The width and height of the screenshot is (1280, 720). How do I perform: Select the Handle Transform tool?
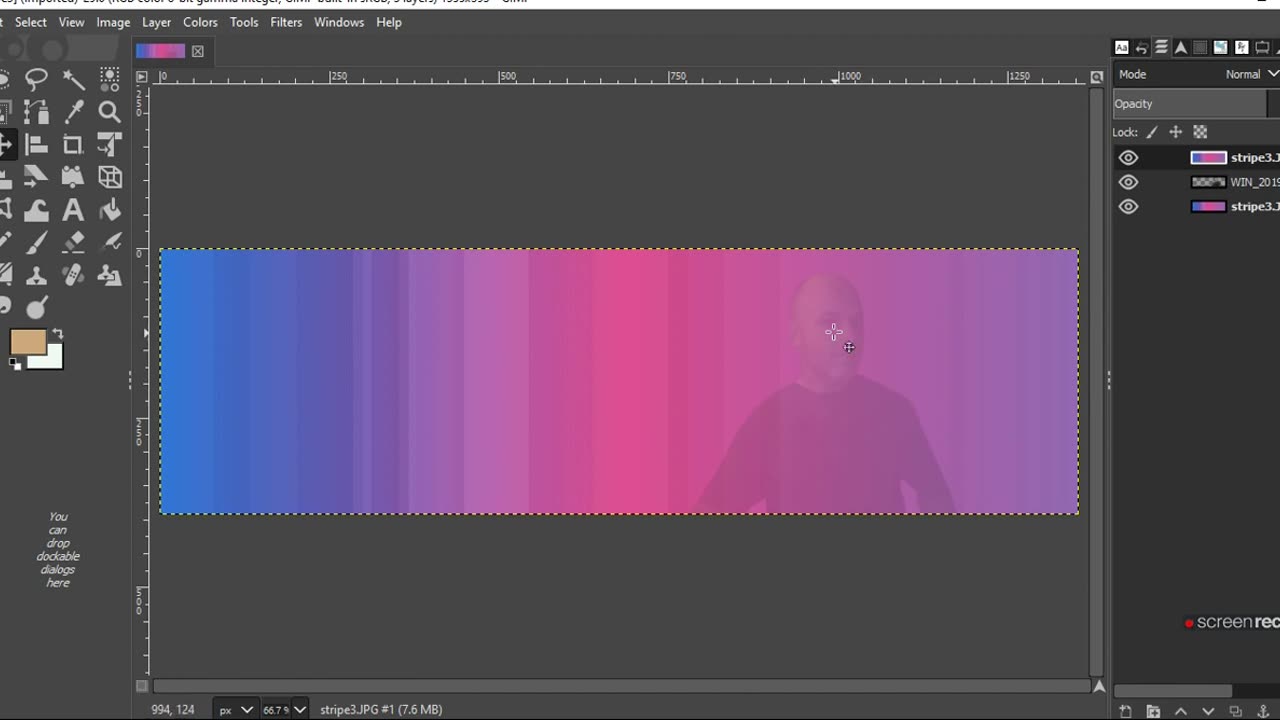click(x=73, y=177)
